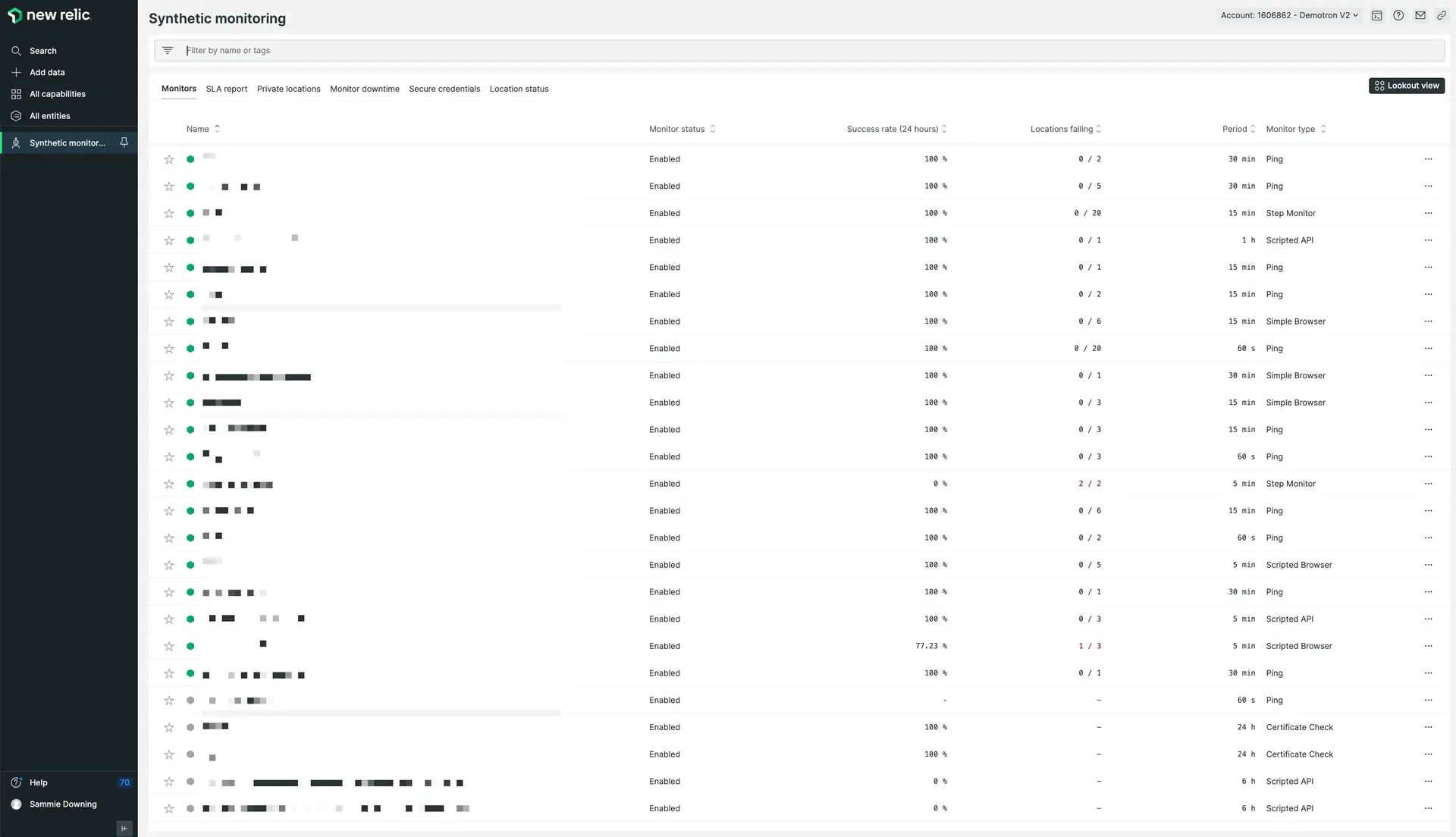Open actions menu for first monitor row
The width and height of the screenshot is (1456, 837).
click(1428, 159)
